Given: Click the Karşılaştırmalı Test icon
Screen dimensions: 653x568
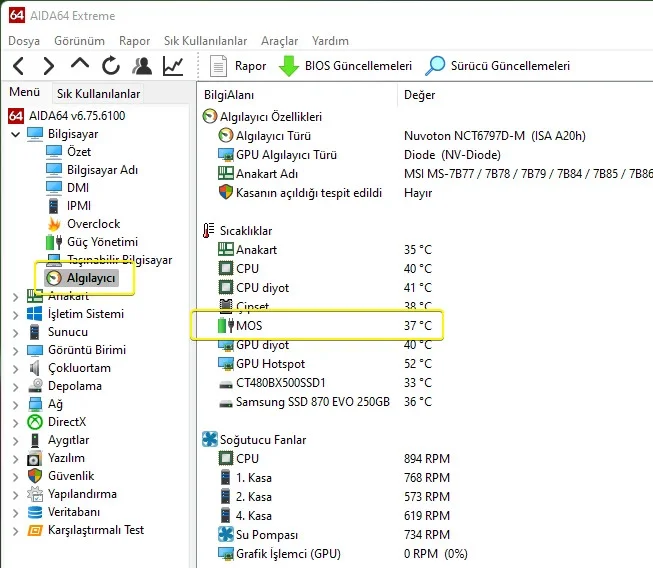Looking at the screenshot, I should [x=35, y=530].
